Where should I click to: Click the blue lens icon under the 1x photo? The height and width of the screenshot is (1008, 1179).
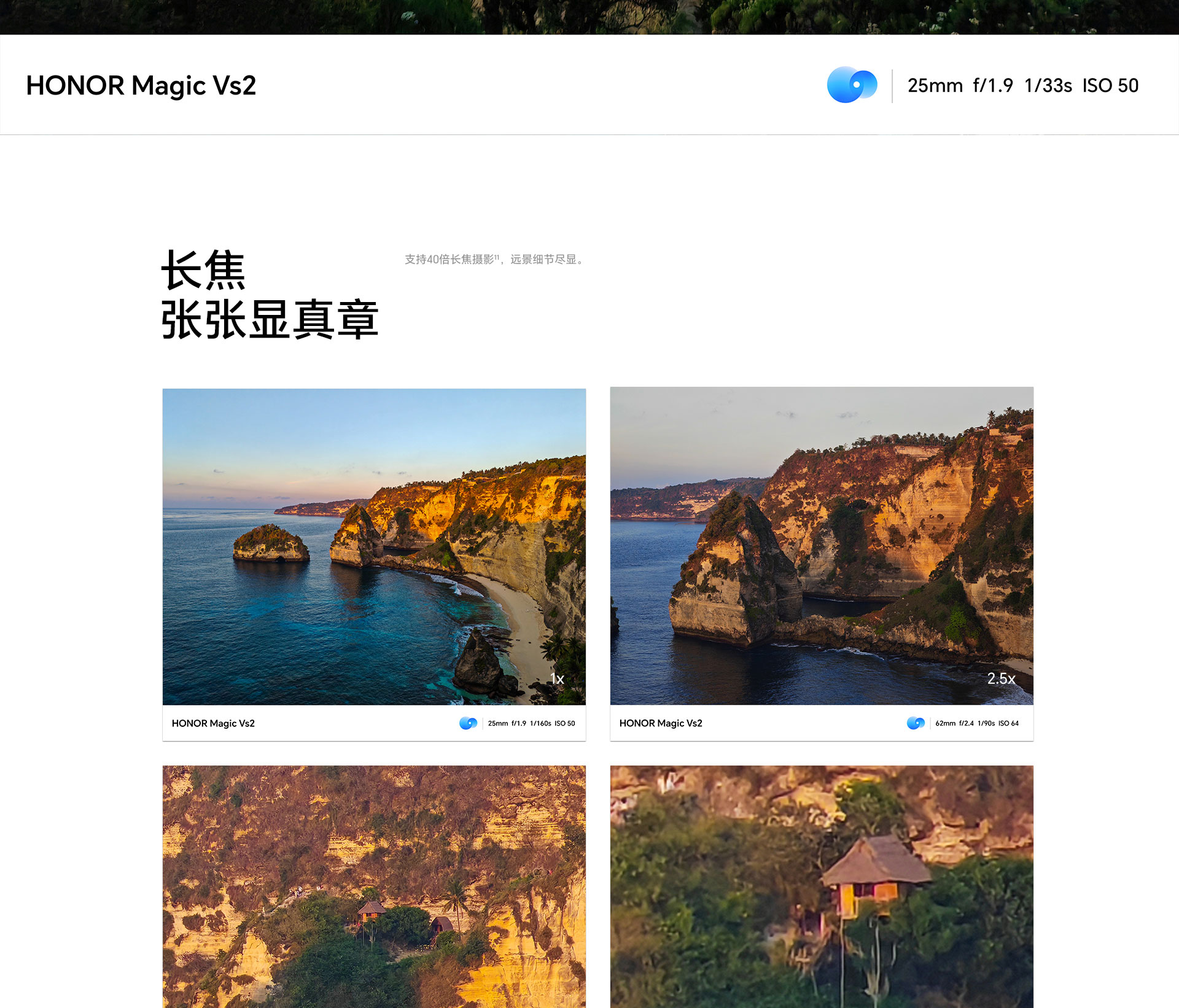(x=468, y=723)
